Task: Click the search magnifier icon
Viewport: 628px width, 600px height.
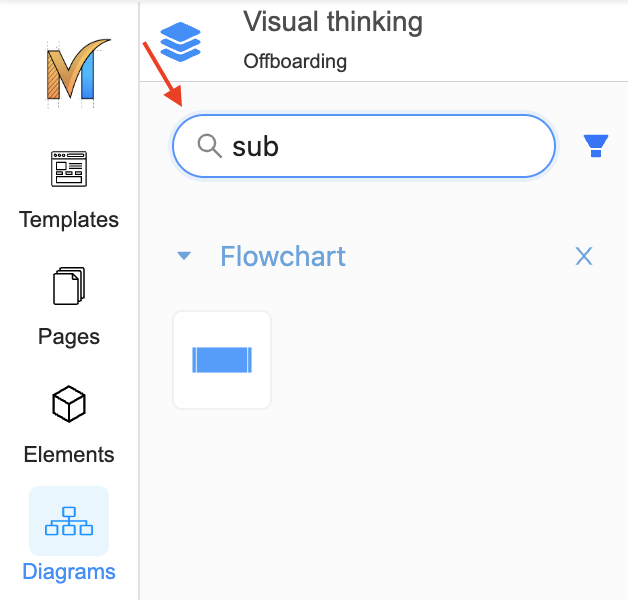Action: [209, 146]
